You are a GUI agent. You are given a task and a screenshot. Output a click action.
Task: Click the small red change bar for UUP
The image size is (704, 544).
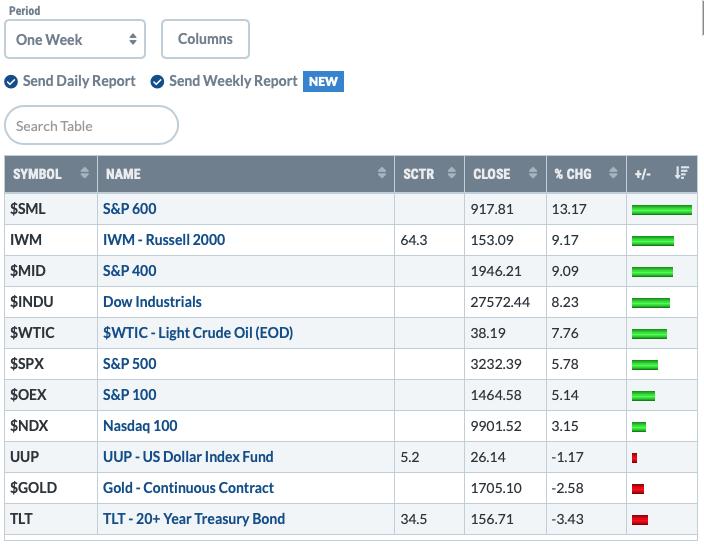[x=634, y=458]
